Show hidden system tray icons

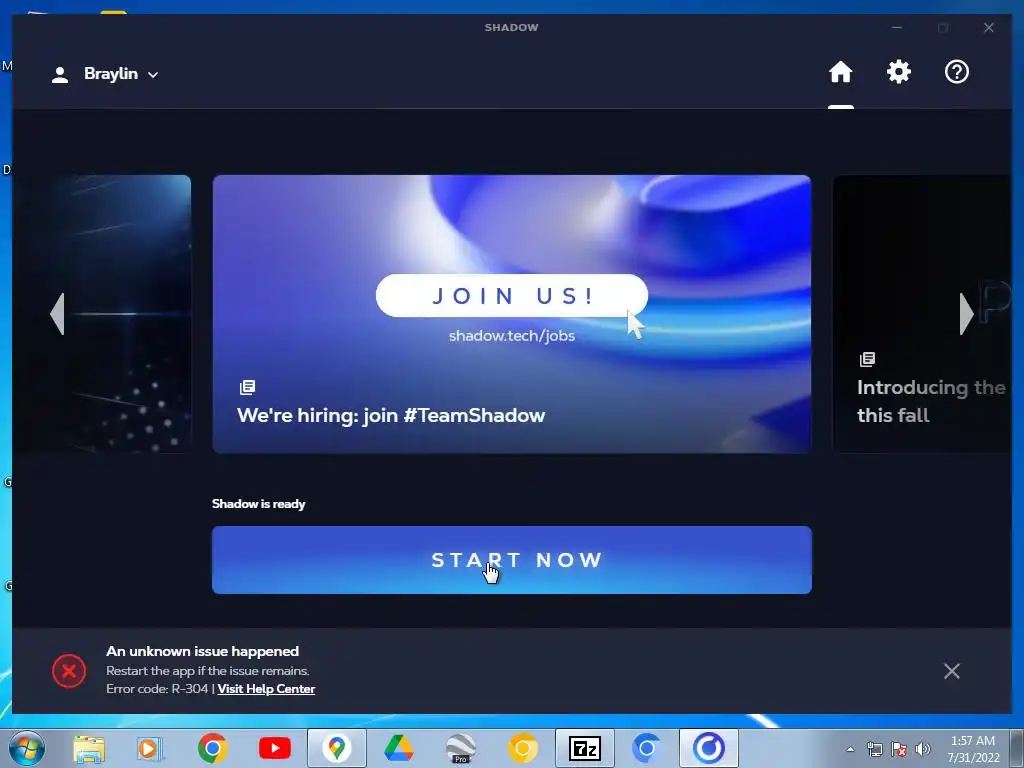pyautogui.click(x=850, y=749)
